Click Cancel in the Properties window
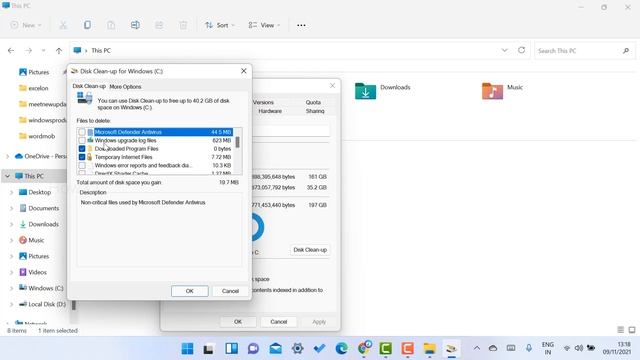The image size is (640, 360). pos(279,322)
